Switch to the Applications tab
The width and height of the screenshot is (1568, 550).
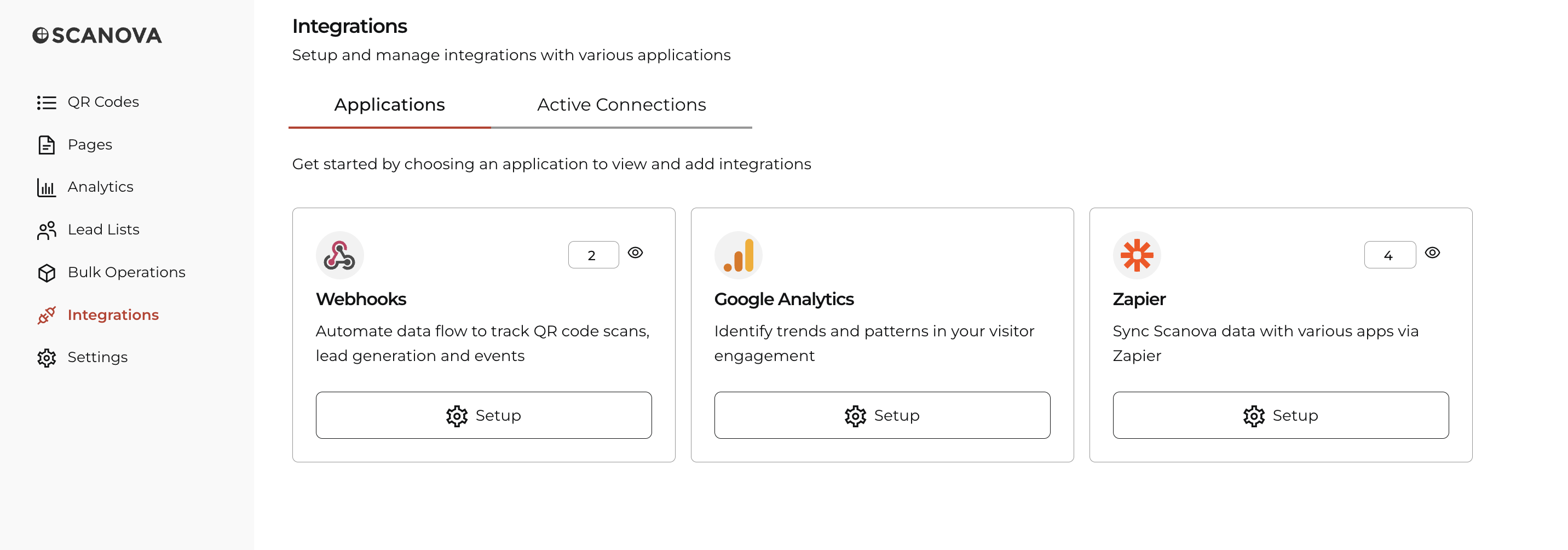(x=390, y=105)
